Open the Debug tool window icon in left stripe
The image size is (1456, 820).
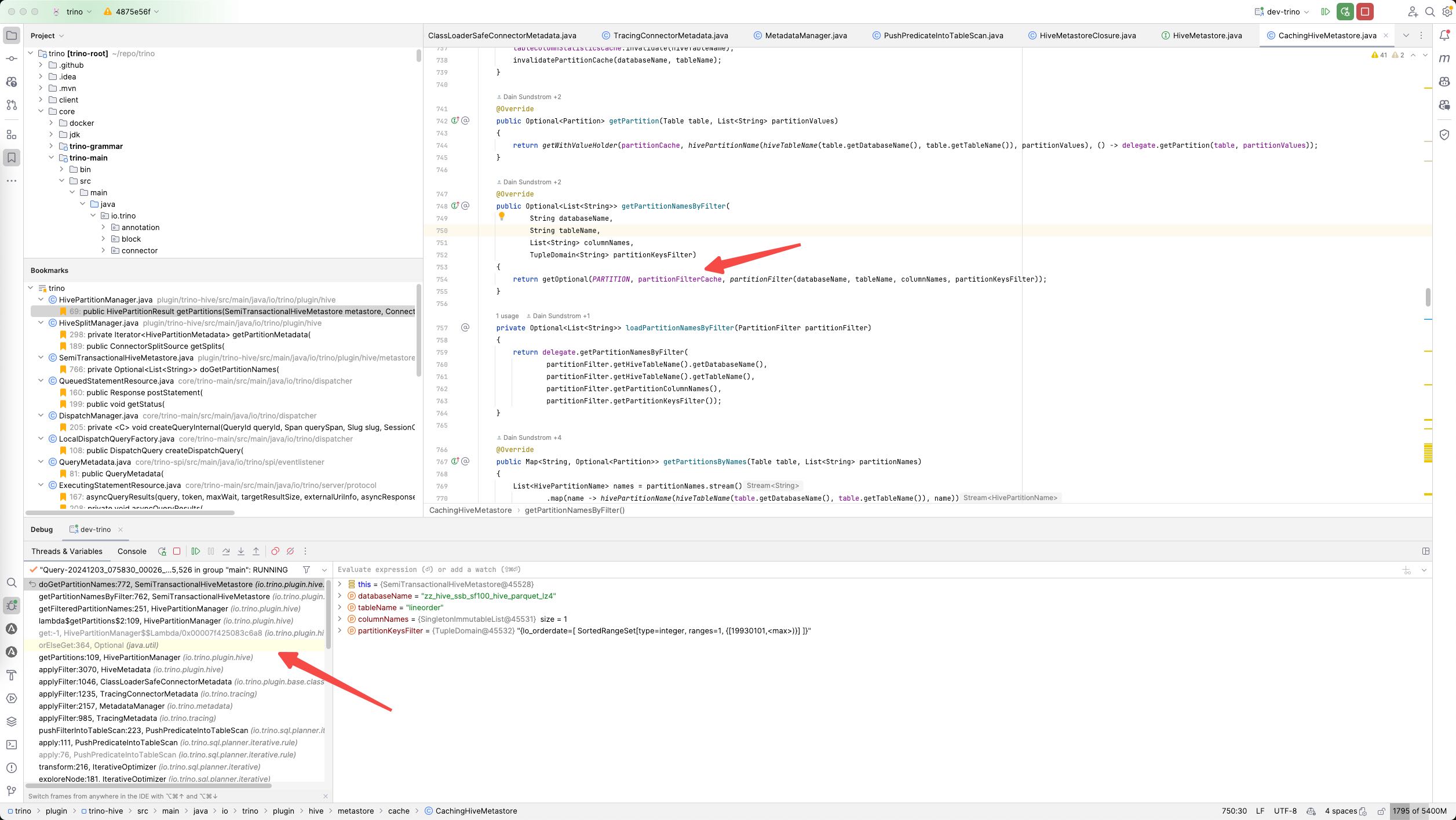point(12,606)
